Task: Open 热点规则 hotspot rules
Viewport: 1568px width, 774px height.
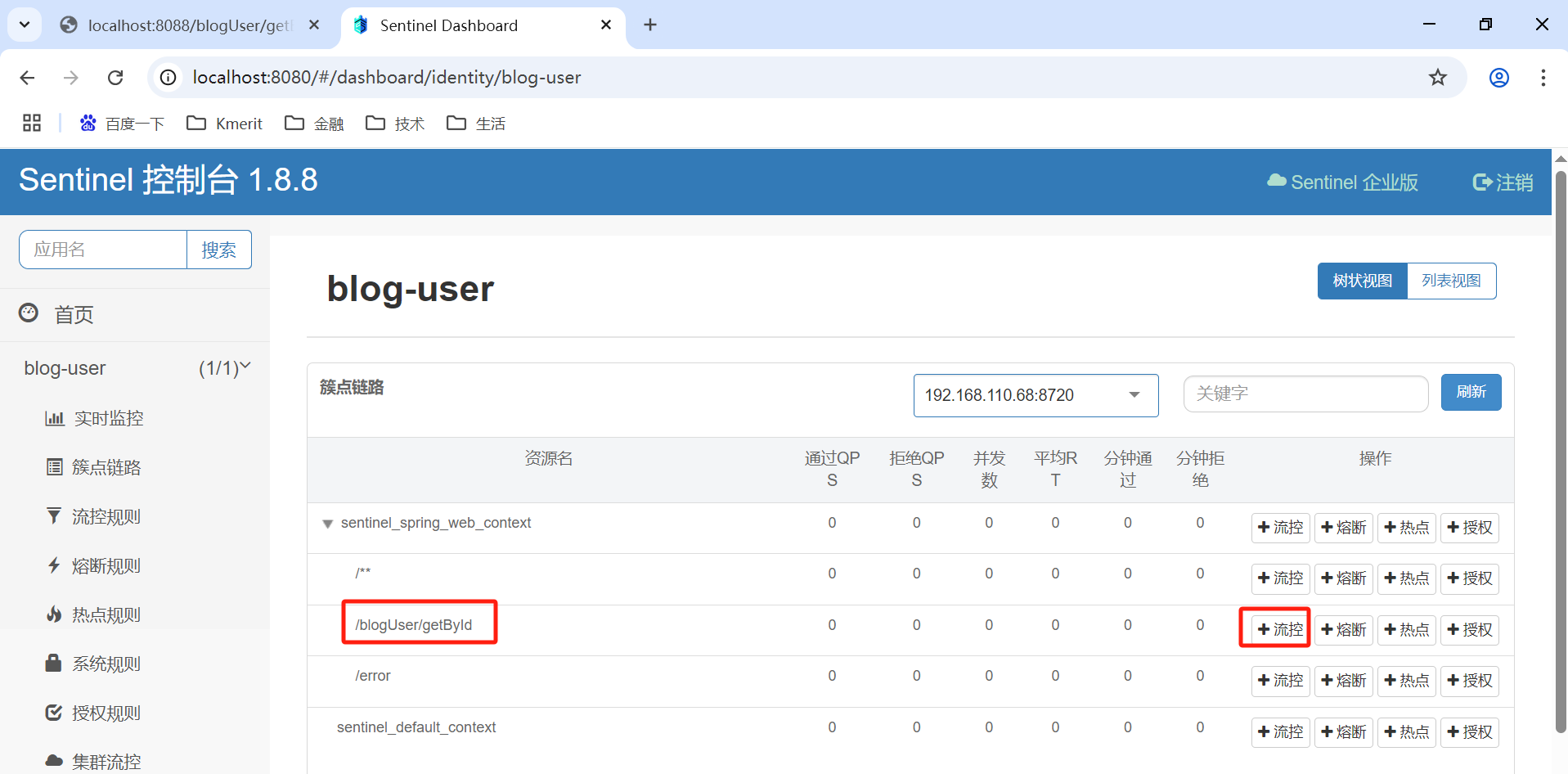Action: pyautogui.click(x=93, y=615)
